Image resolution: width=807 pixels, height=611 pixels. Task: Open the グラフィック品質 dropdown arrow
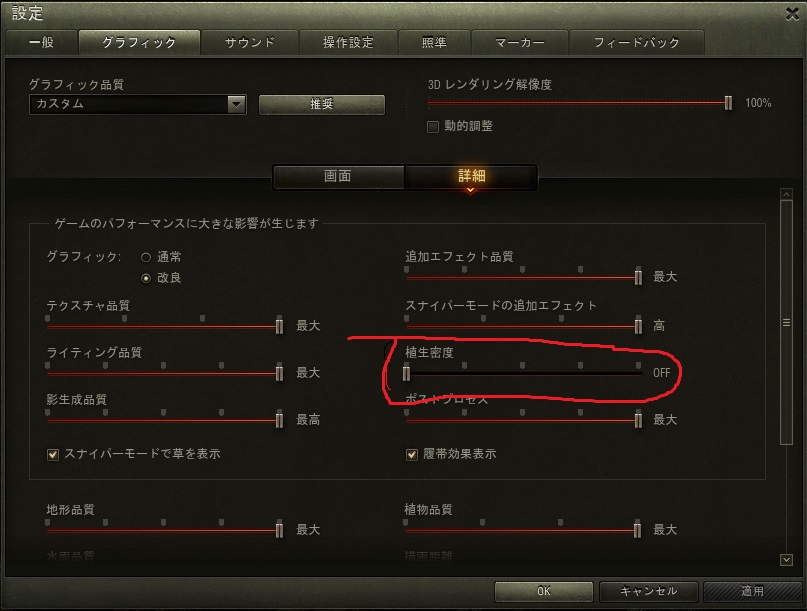click(236, 104)
